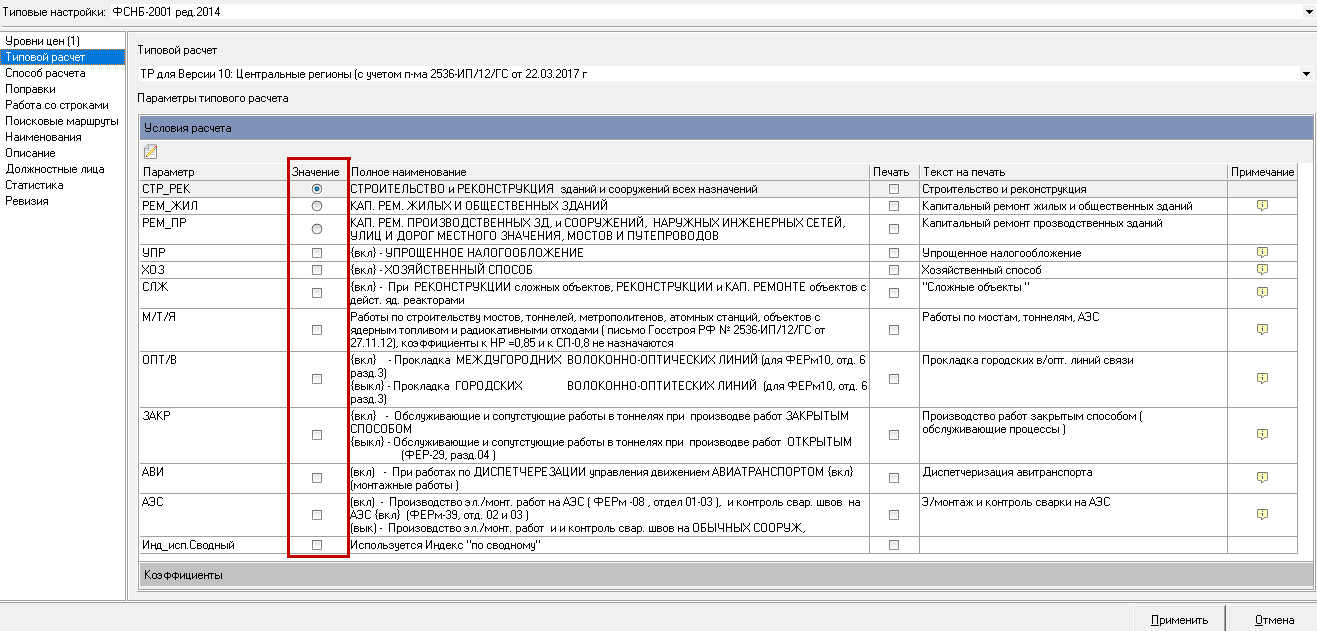The width and height of the screenshot is (1317, 631).
Task: Toggle the ЗАКР value checkbox
Action: pos(317,435)
